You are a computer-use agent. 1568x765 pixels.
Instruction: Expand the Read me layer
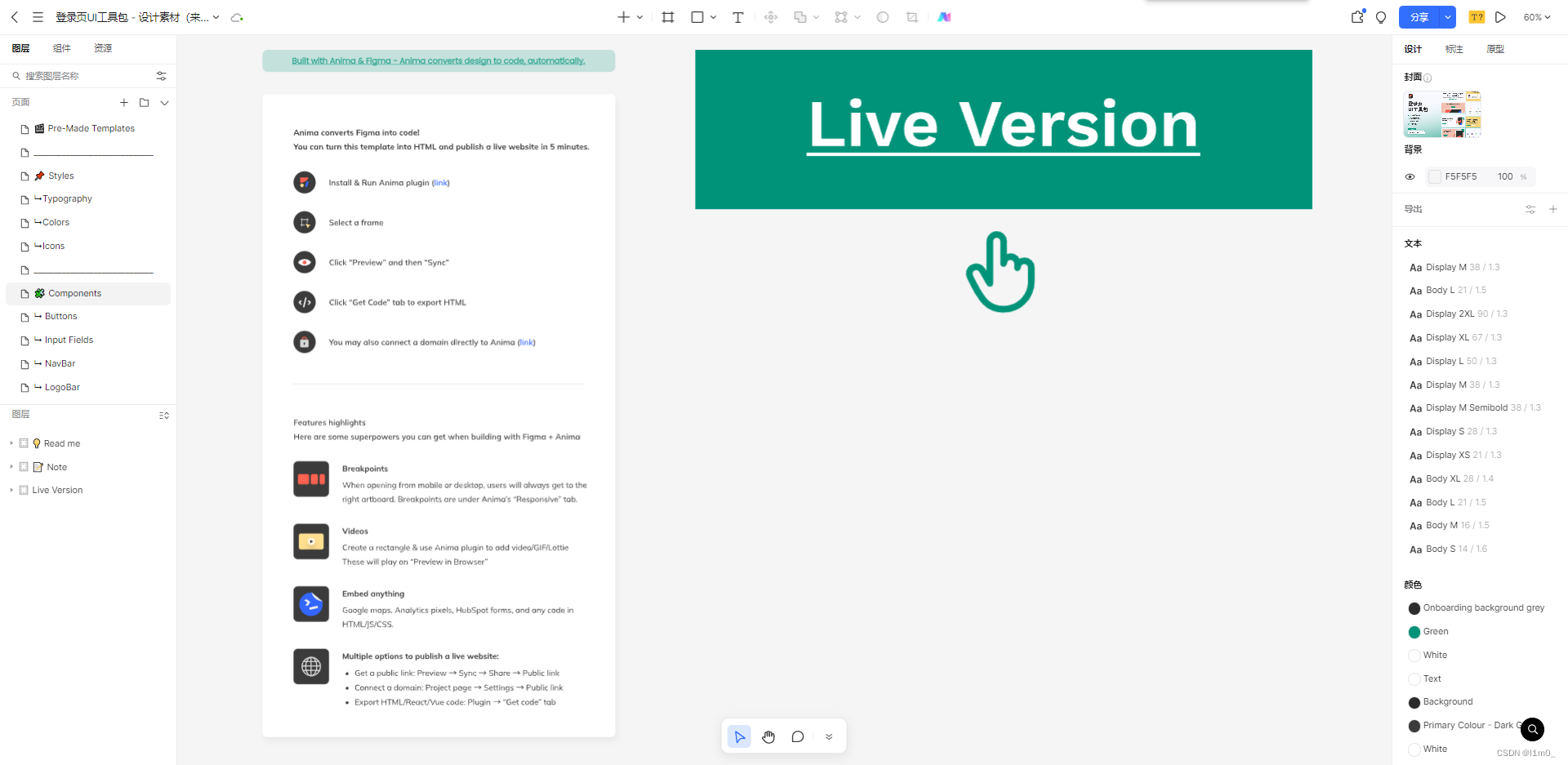pyautogui.click(x=11, y=443)
